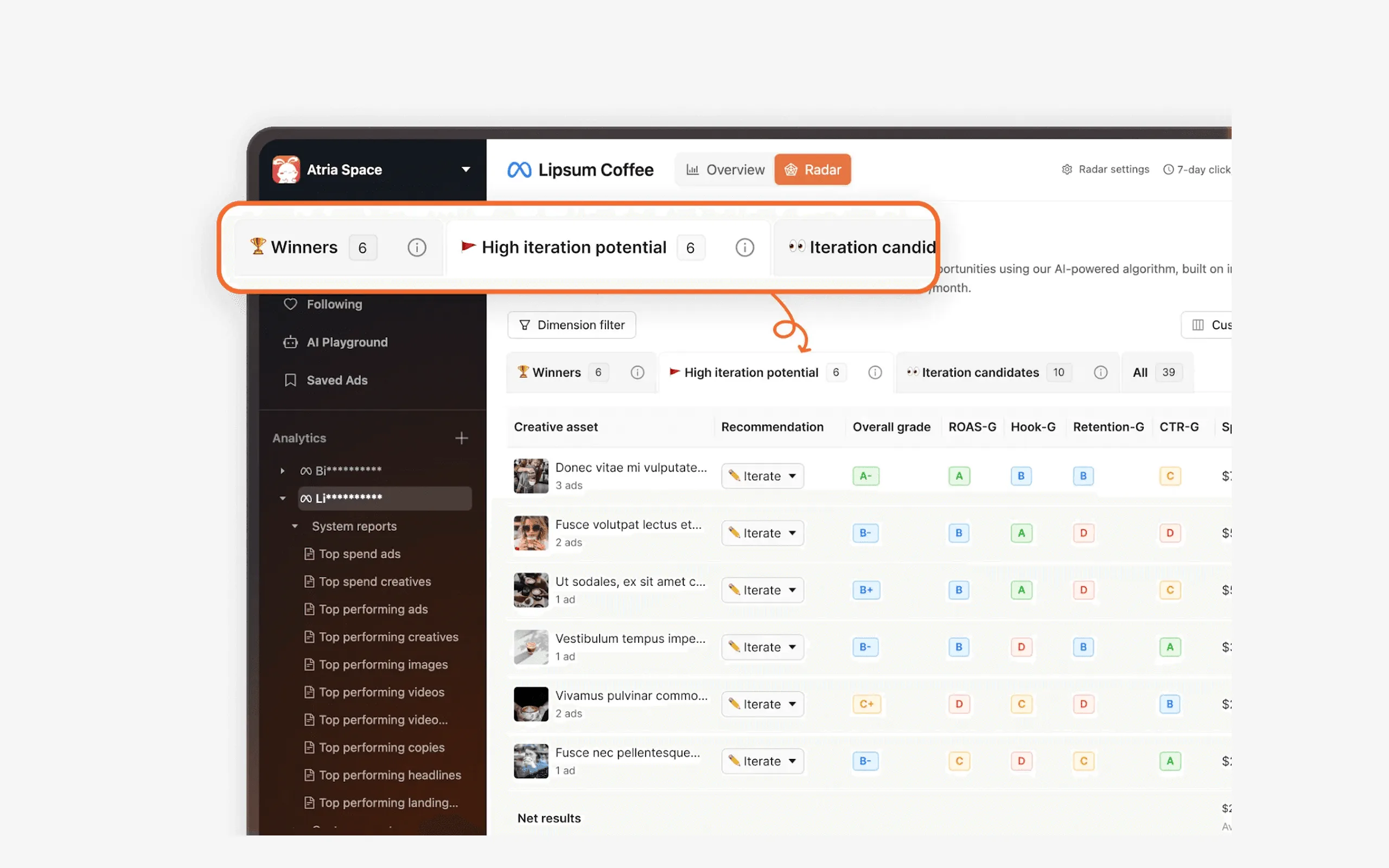Select the orange Radar tab

click(x=813, y=170)
